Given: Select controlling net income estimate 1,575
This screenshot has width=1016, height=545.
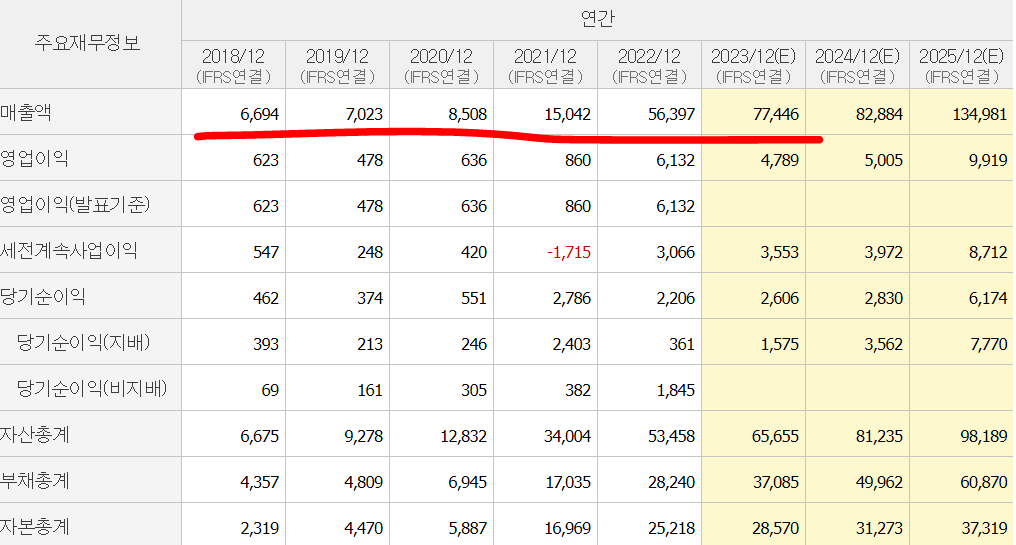Looking at the screenshot, I should tap(781, 344).
